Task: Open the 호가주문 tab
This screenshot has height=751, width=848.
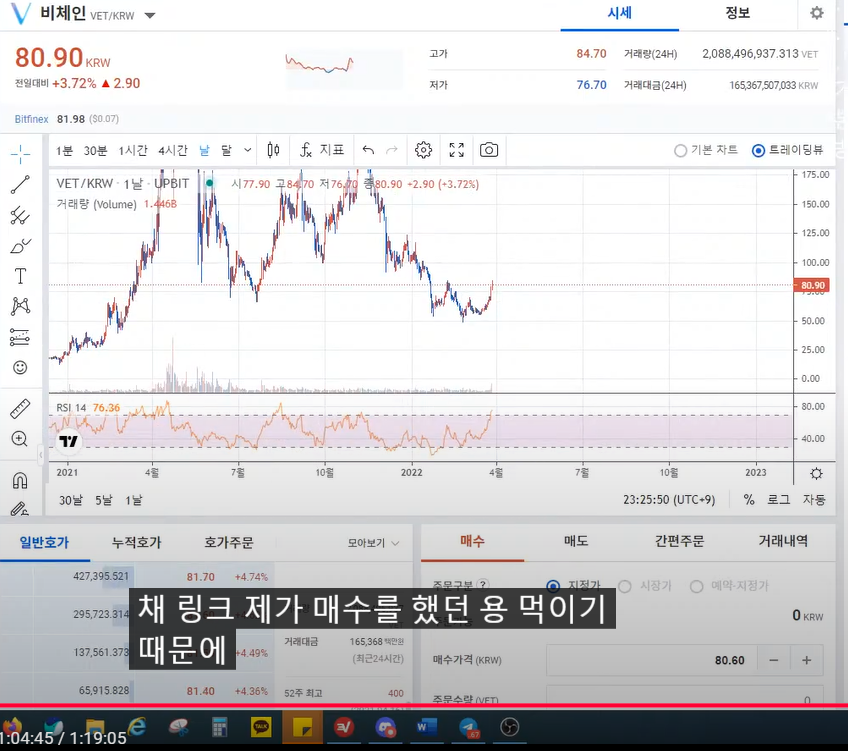Action: (x=228, y=542)
